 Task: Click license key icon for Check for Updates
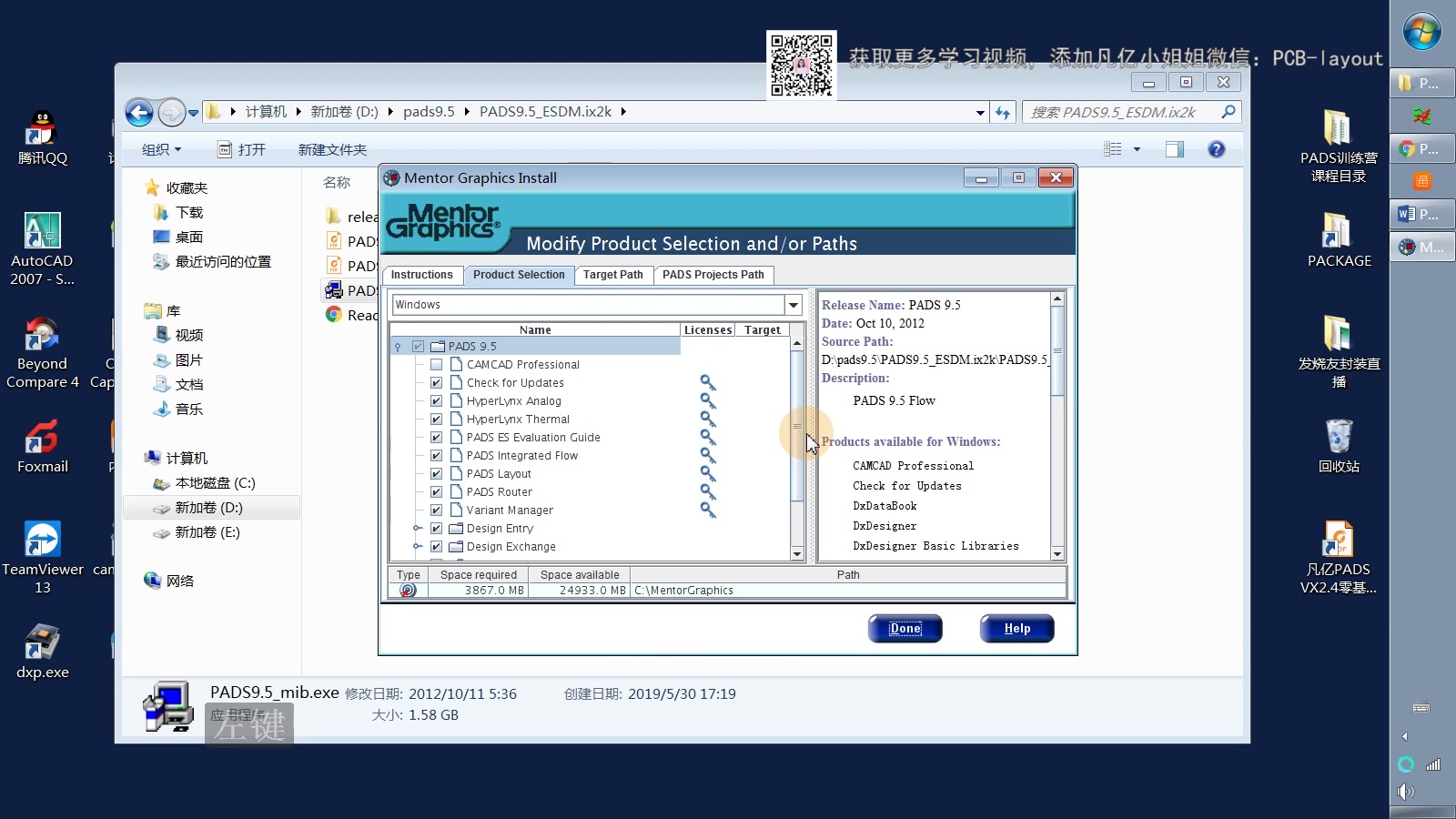pos(707,383)
